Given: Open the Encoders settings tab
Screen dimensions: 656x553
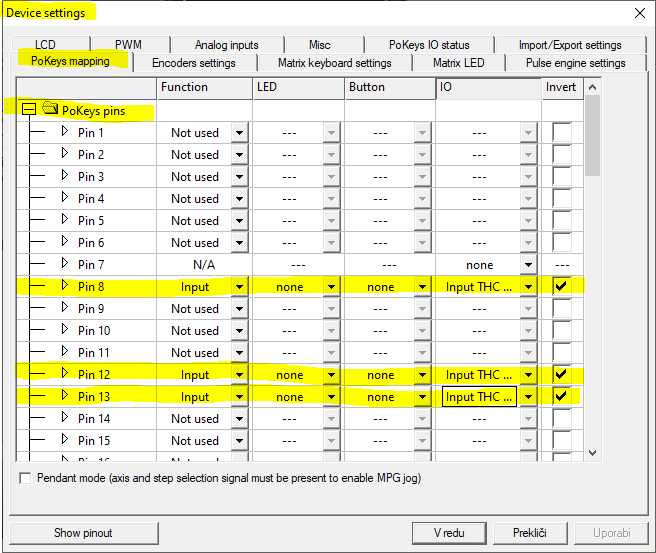Looking at the screenshot, I should point(195,63).
